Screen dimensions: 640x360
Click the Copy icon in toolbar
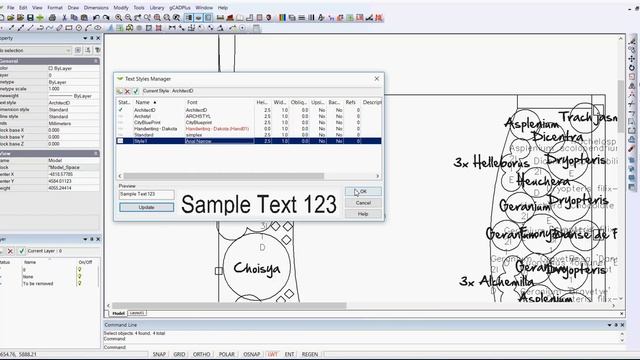point(74,18)
